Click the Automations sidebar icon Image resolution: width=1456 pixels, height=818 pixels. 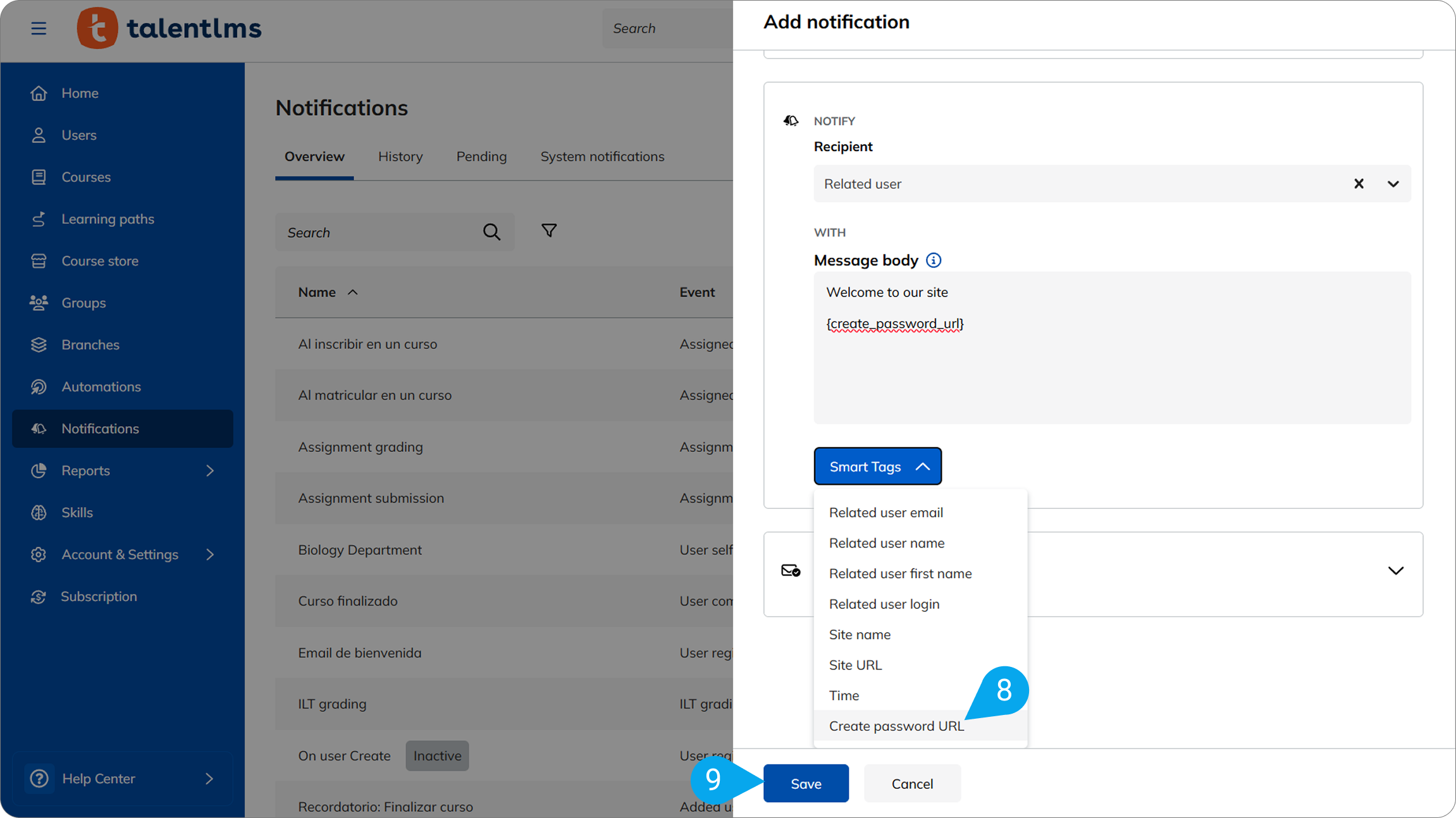(39, 387)
